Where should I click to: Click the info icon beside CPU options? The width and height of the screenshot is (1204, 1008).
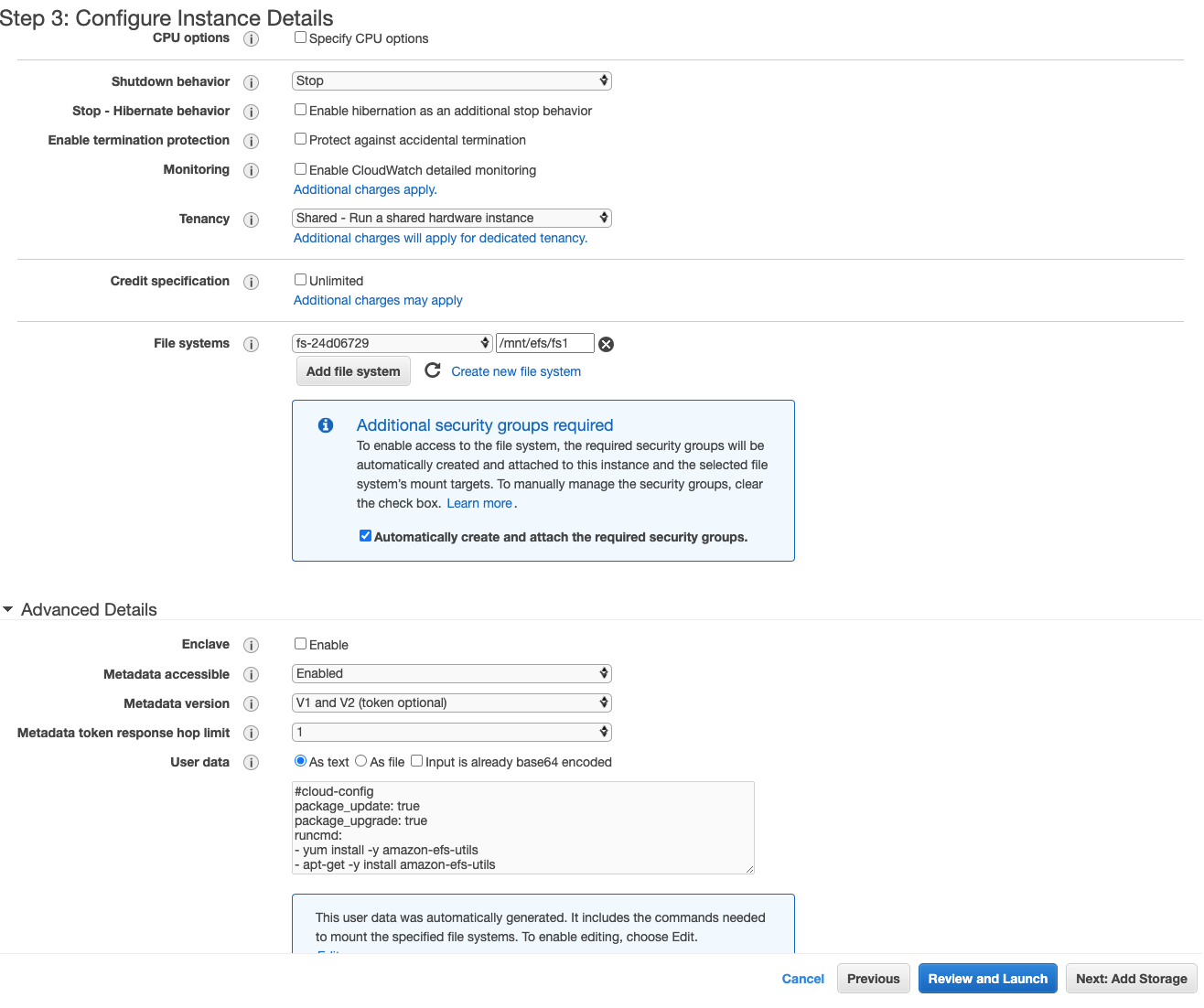pyautogui.click(x=251, y=38)
